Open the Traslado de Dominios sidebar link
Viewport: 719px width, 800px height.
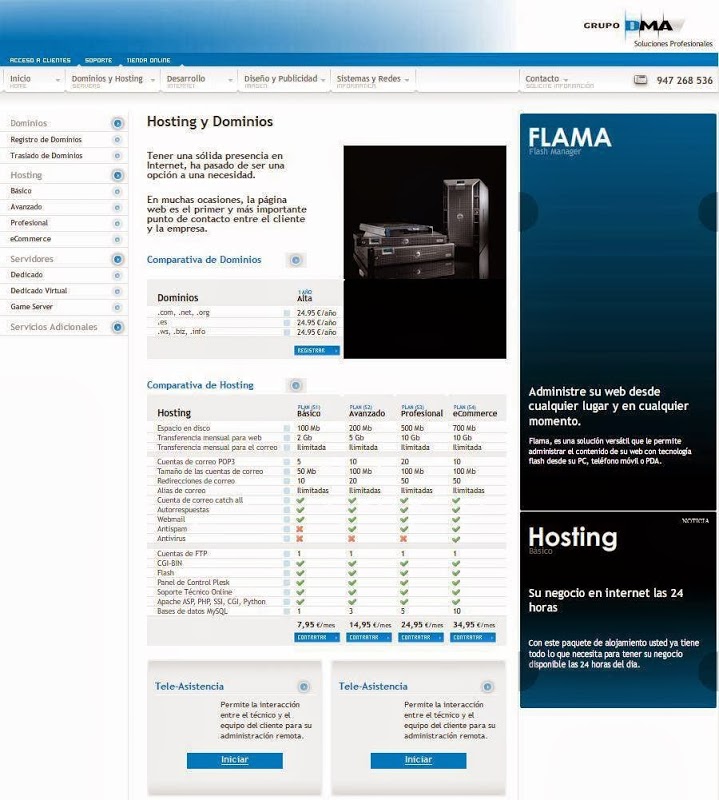[46, 156]
